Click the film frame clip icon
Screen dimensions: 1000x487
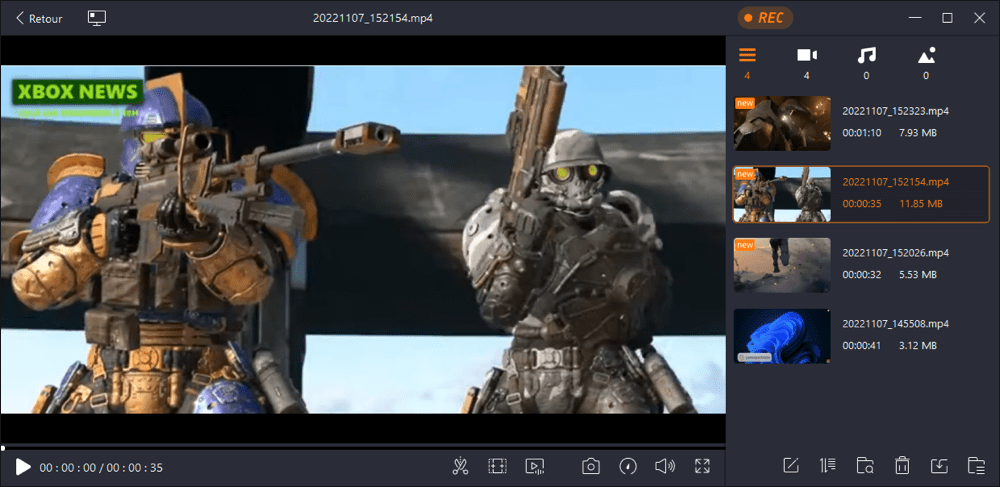pyautogui.click(x=497, y=467)
